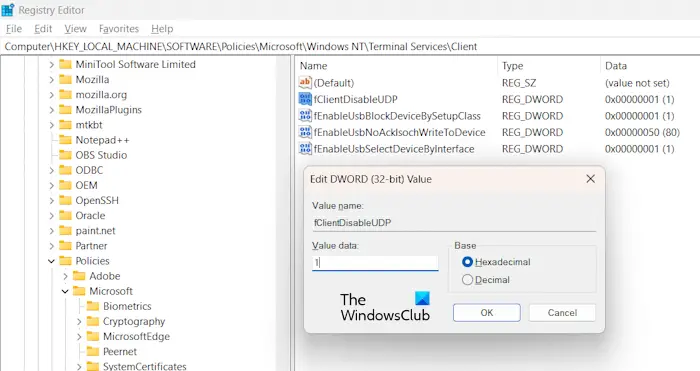Select the Microsoft key label under Policies
This screenshot has height=371, width=700.
pyautogui.click(x=111, y=291)
